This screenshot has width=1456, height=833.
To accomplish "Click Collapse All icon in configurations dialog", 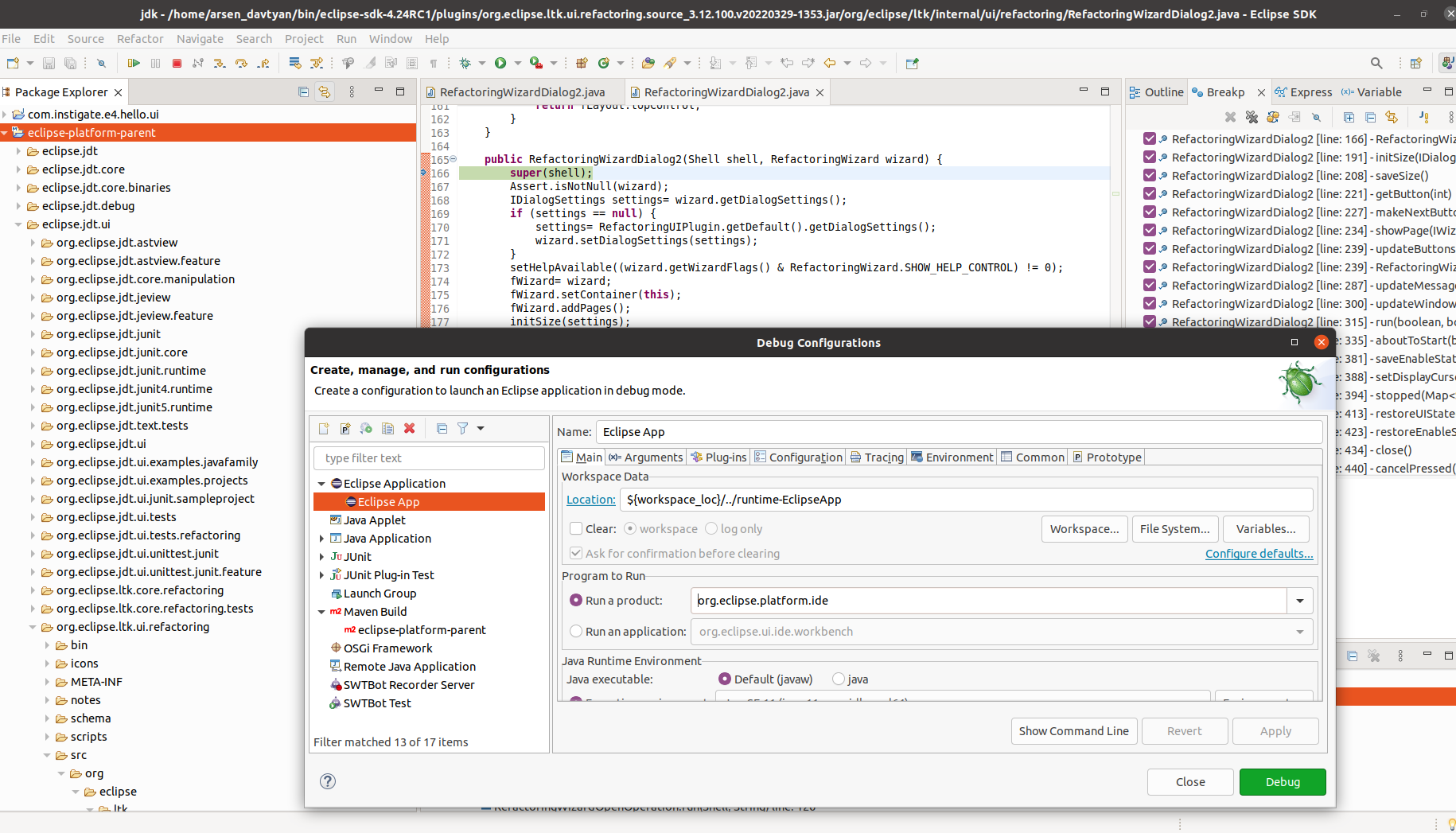I will click(x=442, y=429).
